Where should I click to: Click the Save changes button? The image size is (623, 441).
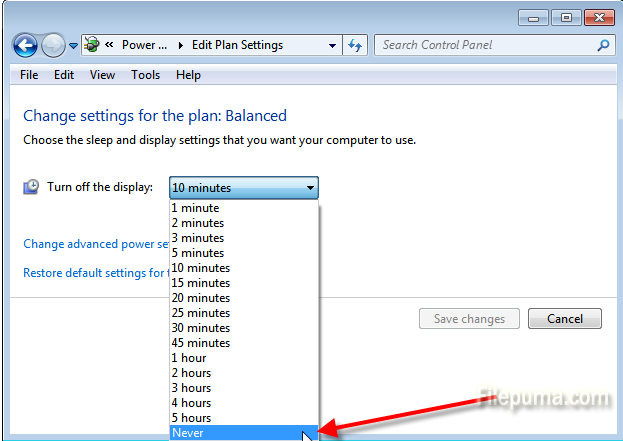(469, 319)
